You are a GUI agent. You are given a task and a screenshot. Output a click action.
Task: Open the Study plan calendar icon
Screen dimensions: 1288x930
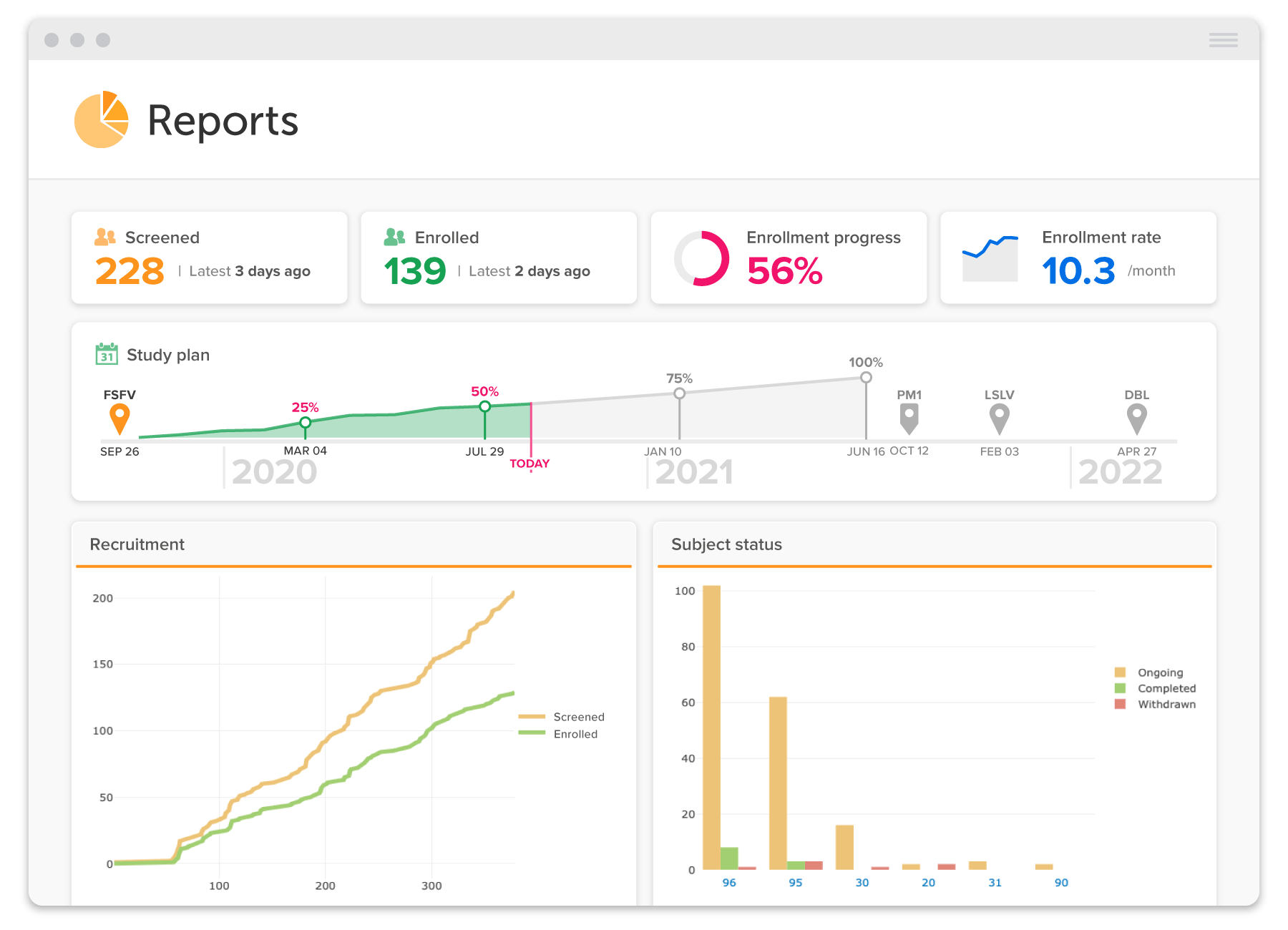point(107,353)
